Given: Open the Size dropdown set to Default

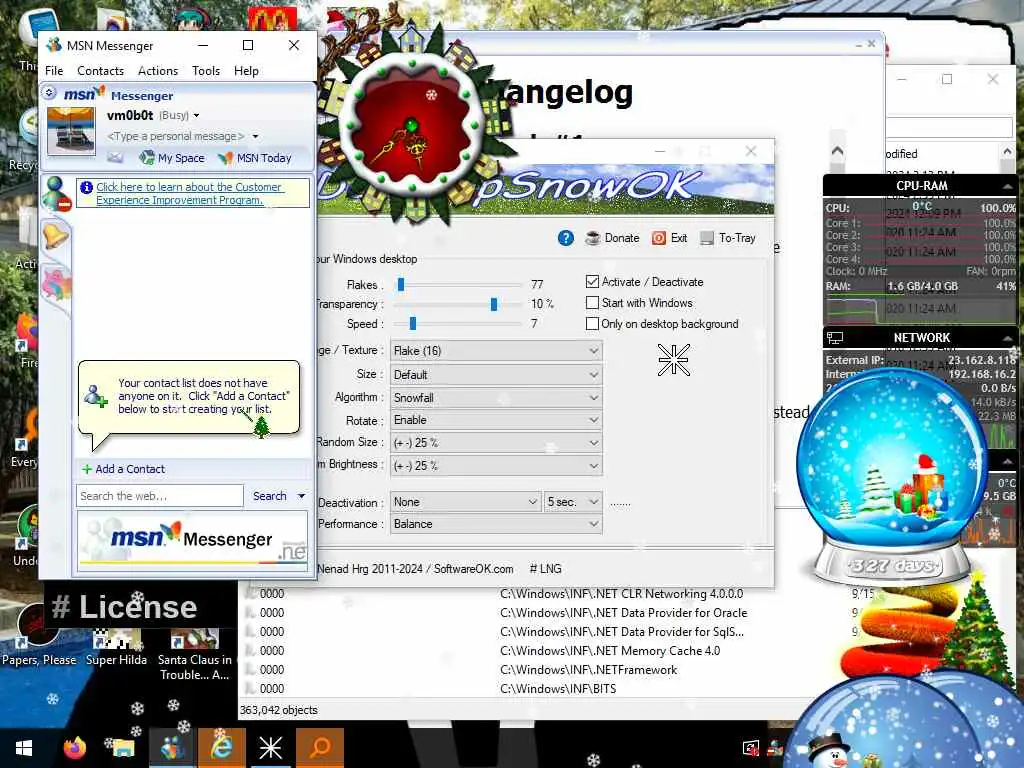Looking at the screenshot, I should 496,374.
